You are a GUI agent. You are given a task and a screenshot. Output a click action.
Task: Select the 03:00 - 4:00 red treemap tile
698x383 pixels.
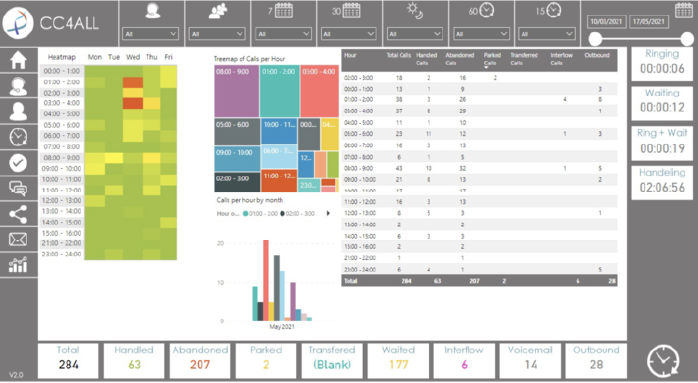pos(320,91)
